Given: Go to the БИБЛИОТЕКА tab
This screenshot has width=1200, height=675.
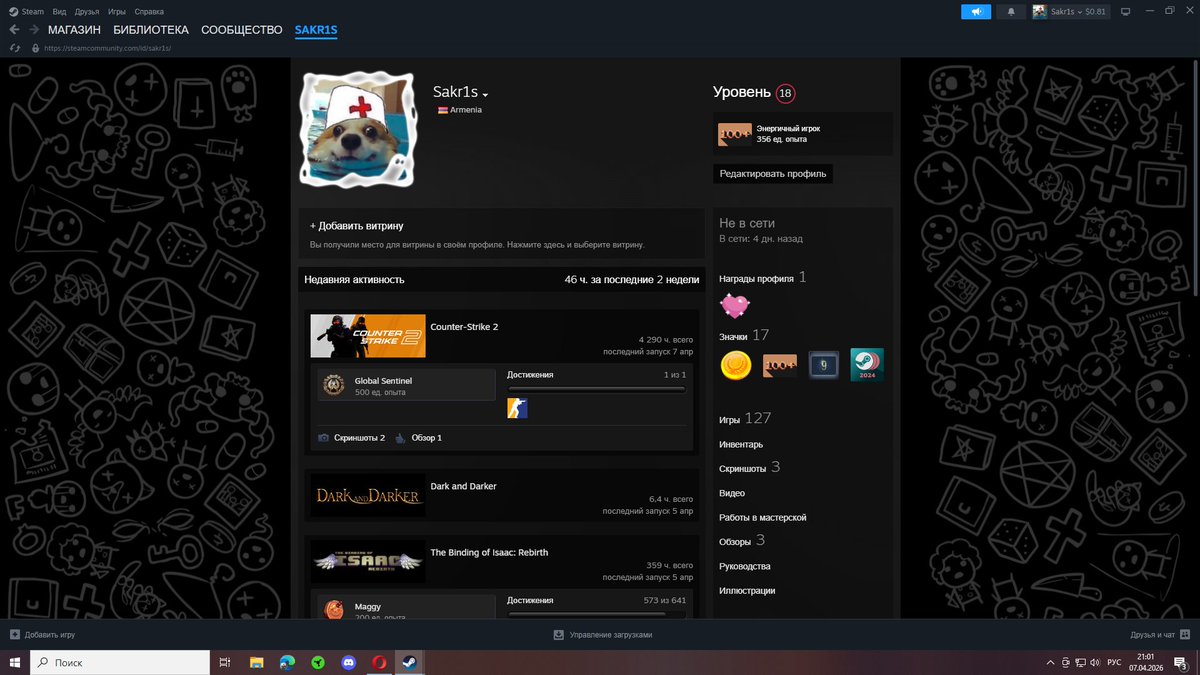Looking at the screenshot, I should tap(151, 30).
